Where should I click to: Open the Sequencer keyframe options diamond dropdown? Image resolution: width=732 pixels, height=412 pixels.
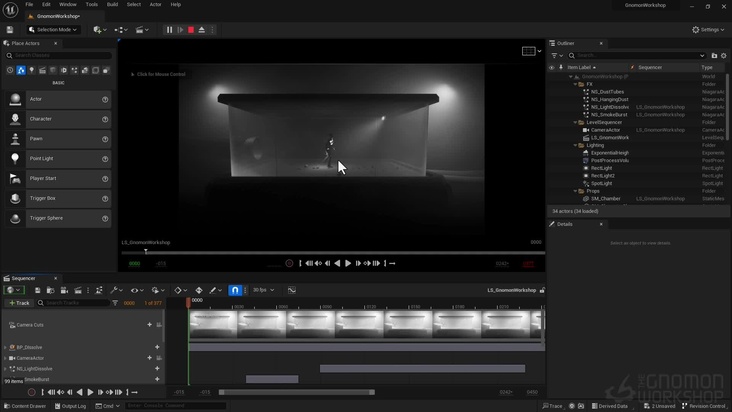[180, 290]
